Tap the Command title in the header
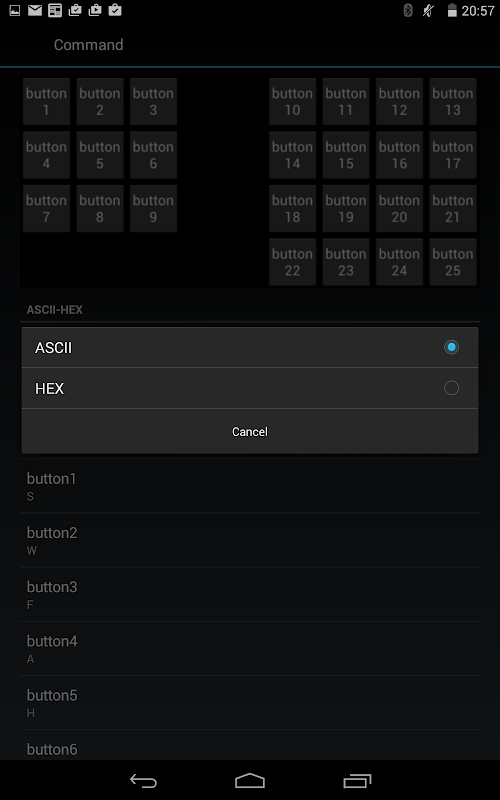 pyautogui.click(x=88, y=45)
